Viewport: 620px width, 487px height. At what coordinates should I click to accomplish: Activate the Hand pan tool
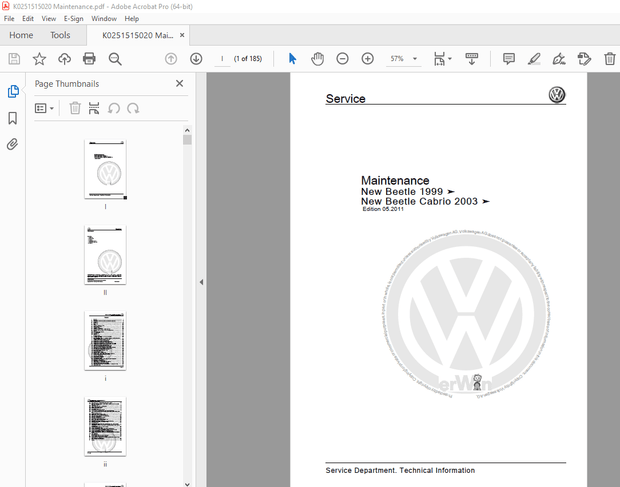pyautogui.click(x=317, y=59)
